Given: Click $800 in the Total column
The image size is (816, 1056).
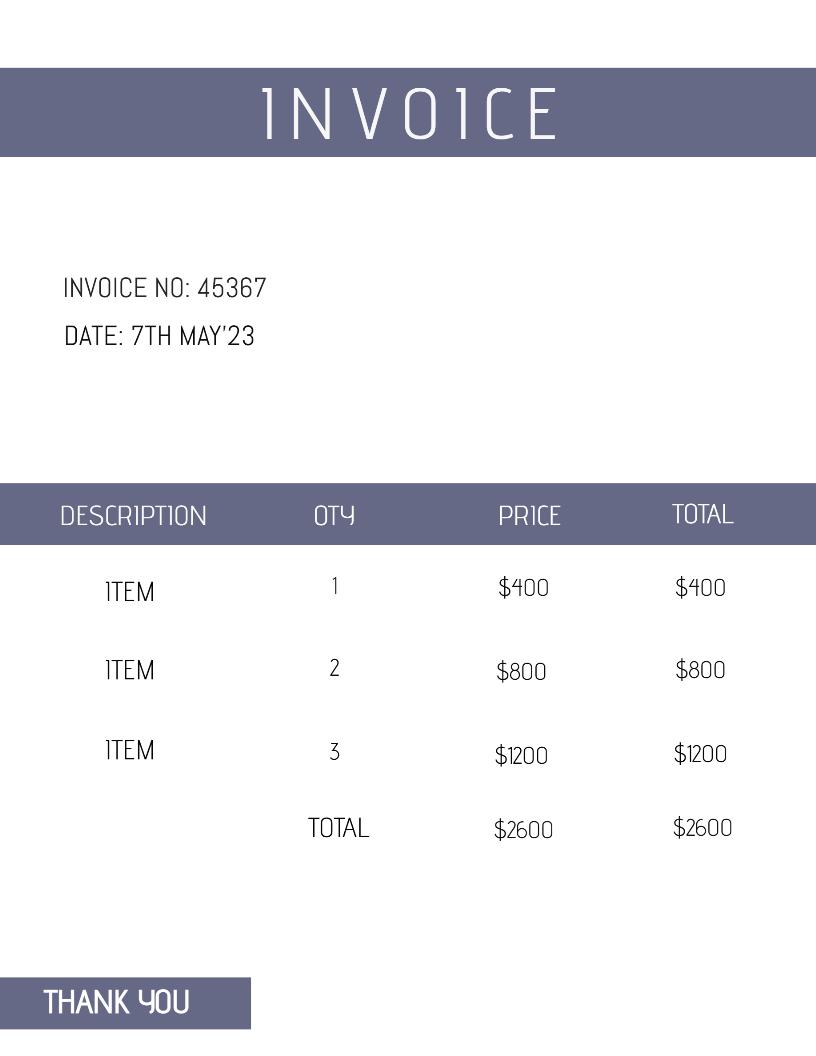Looking at the screenshot, I should (x=700, y=670).
